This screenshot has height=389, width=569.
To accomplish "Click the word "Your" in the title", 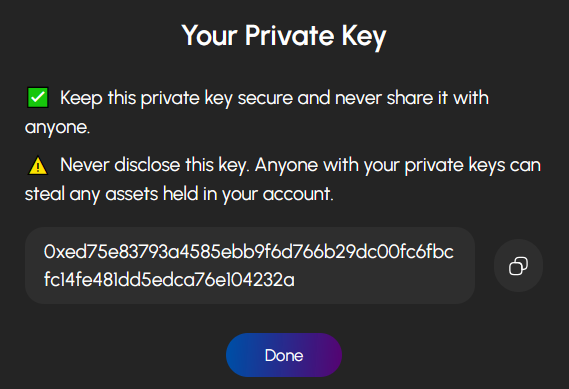I will coord(210,36).
